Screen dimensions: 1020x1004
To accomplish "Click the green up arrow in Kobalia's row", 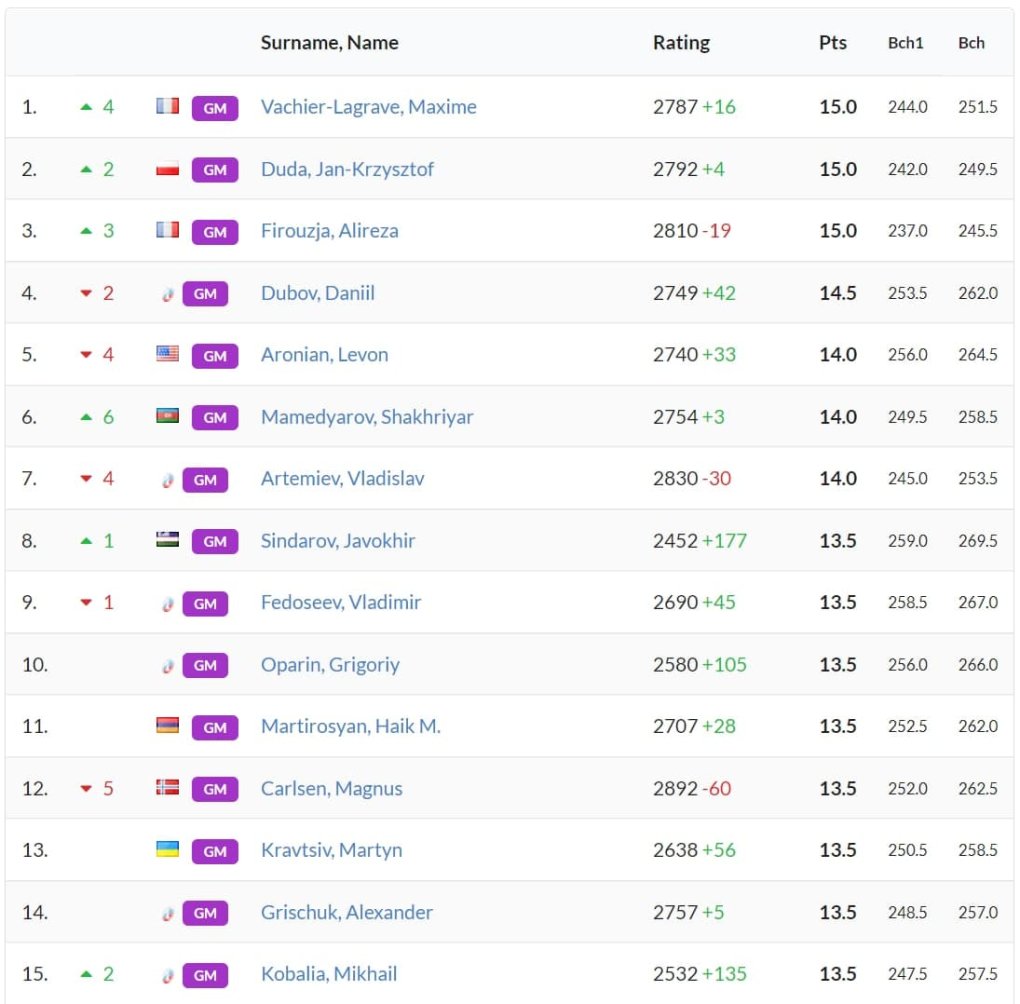I will [86, 974].
